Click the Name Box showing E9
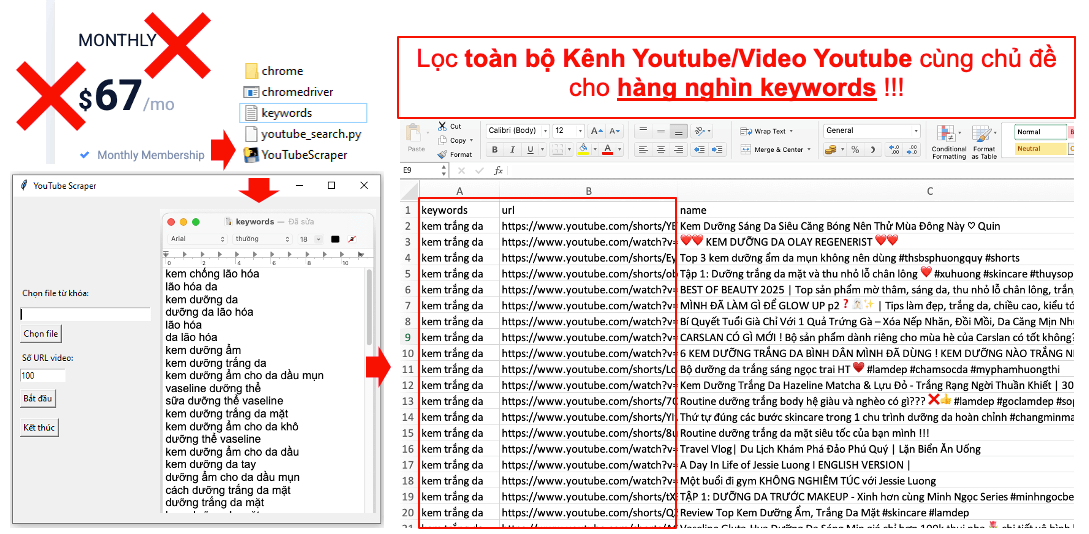This screenshot has width=1089, height=534. 421,170
